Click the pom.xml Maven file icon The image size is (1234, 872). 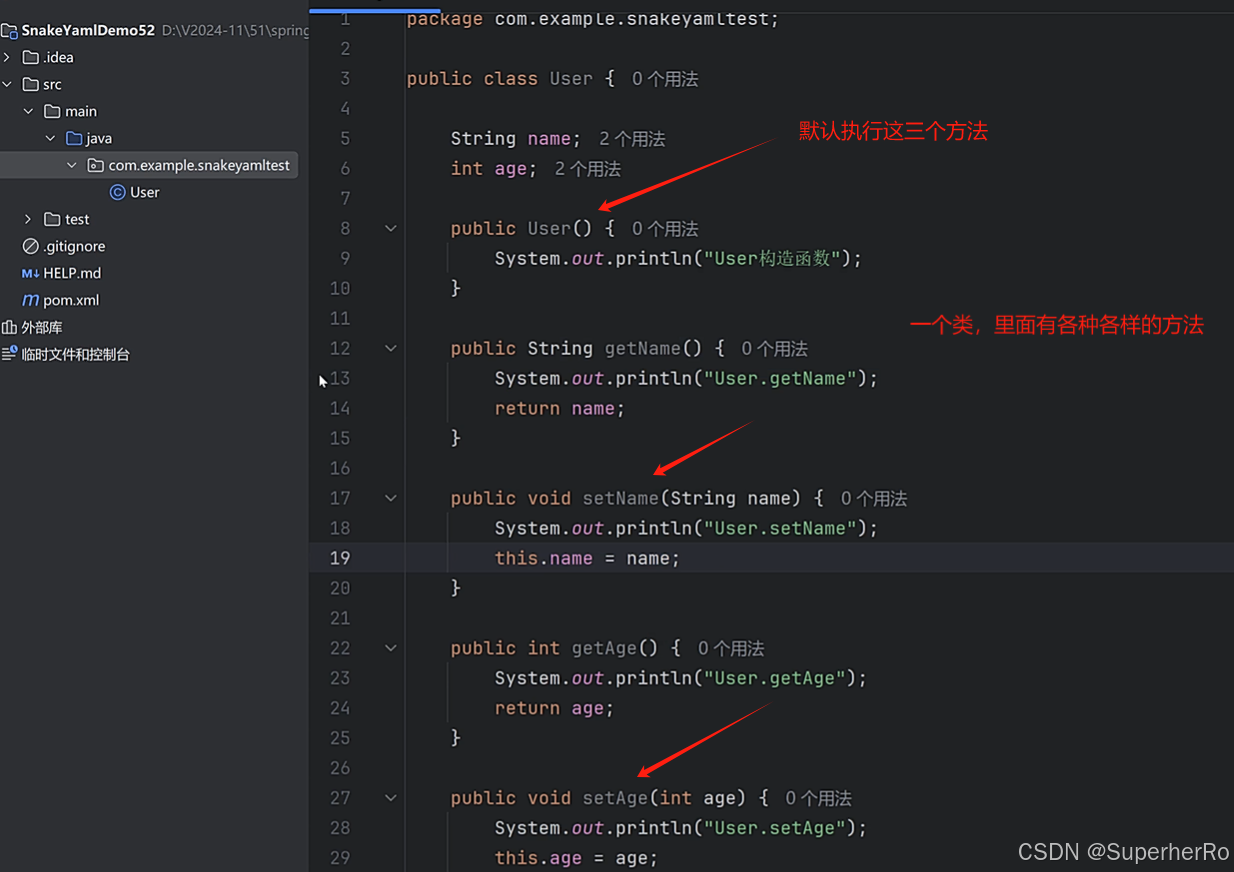pos(30,300)
